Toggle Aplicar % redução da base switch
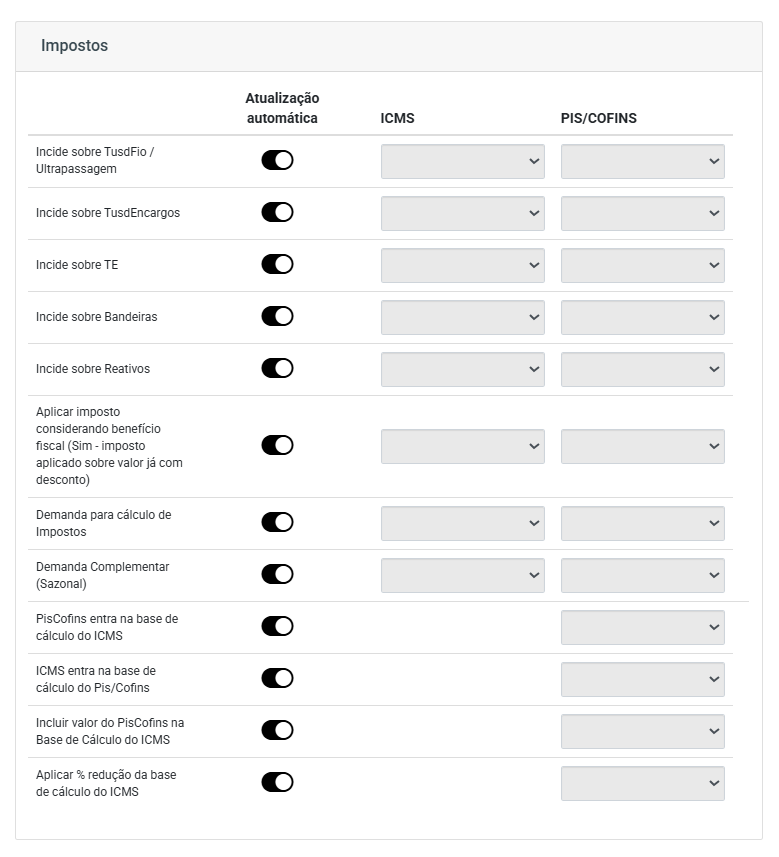The height and width of the screenshot is (857, 779). click(277, 783)
